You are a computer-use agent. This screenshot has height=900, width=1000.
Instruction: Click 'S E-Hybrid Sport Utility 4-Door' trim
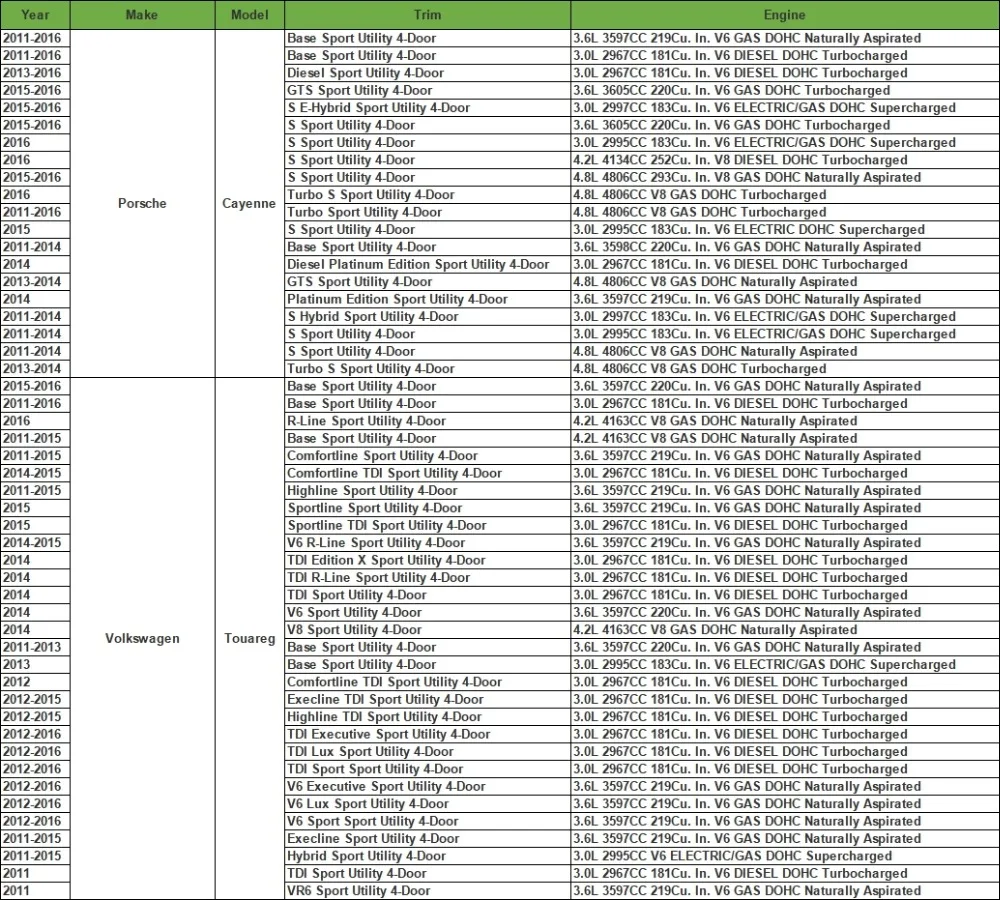click(427, 108)
